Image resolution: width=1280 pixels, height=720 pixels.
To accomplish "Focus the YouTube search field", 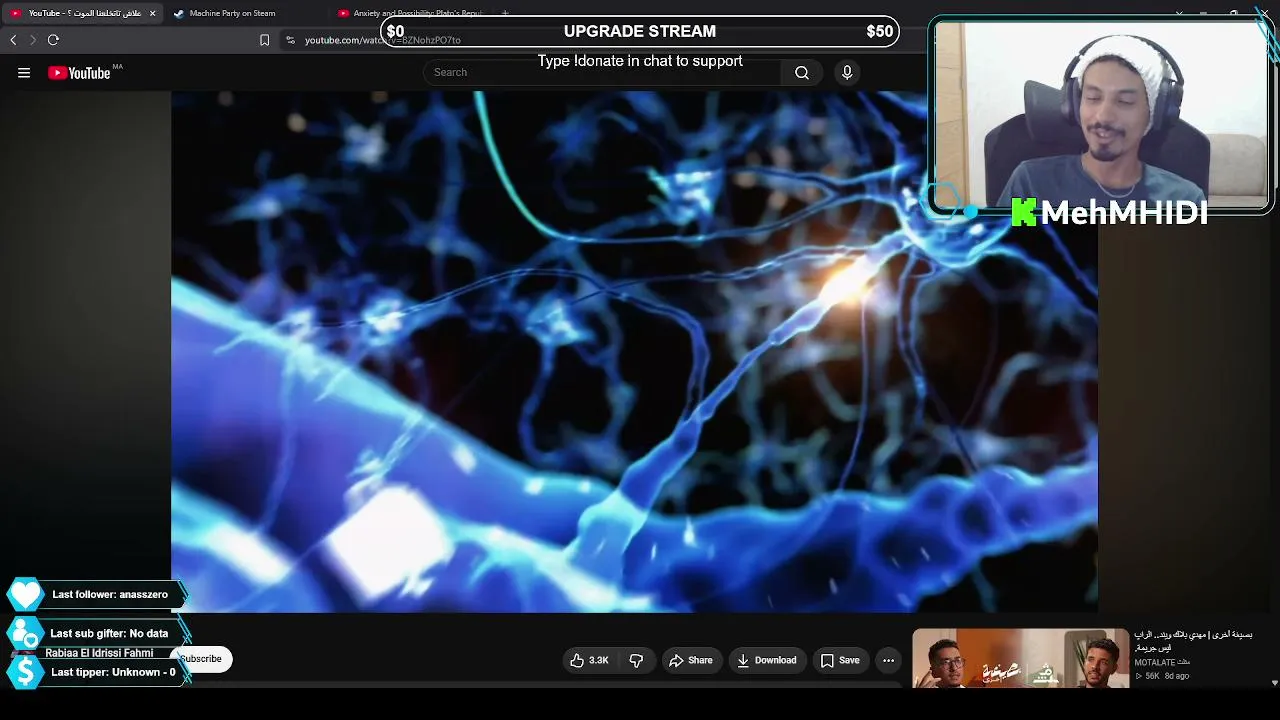I will click(x=600, y=72).
